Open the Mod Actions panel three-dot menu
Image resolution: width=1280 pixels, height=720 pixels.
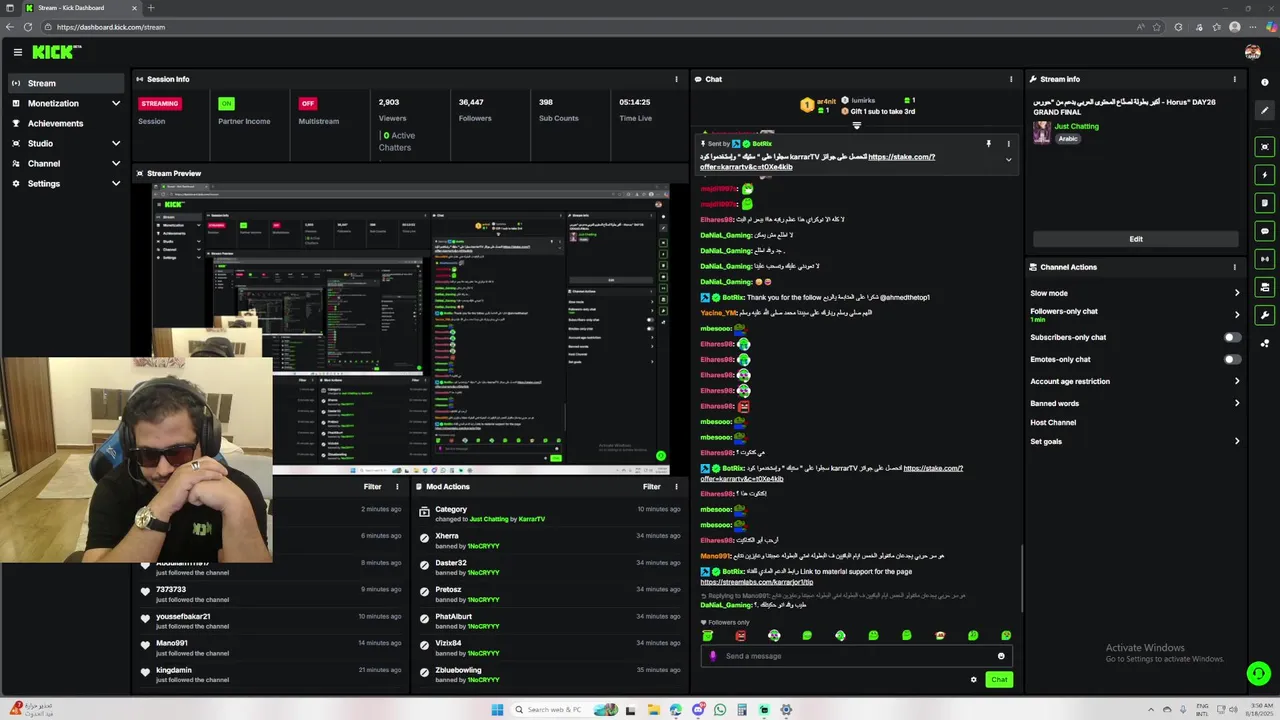tap(676, 487)
